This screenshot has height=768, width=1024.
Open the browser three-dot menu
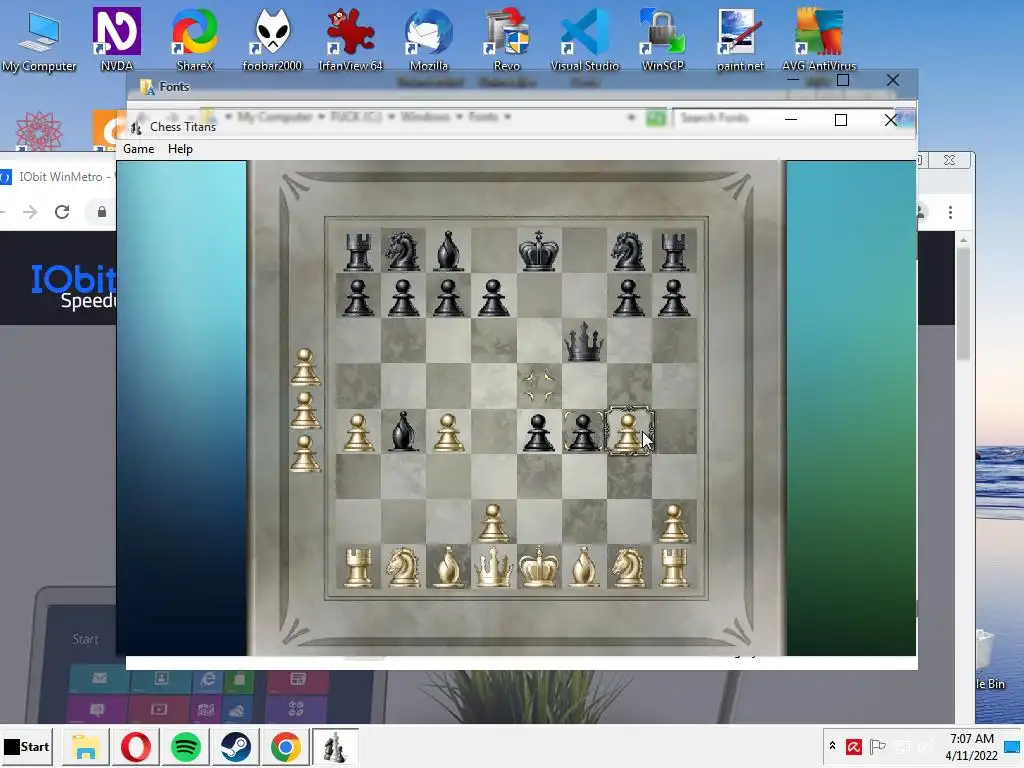pos(950,212)
